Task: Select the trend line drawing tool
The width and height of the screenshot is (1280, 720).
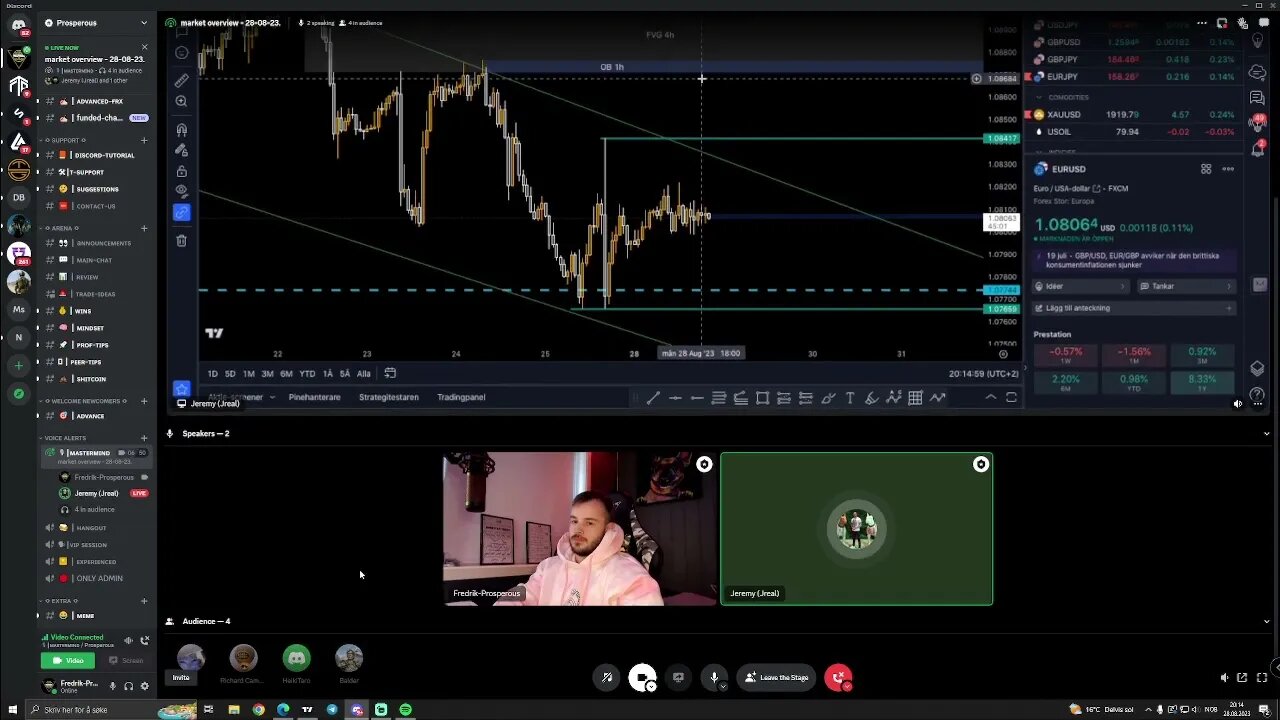Action: click(x=653, y=398)
